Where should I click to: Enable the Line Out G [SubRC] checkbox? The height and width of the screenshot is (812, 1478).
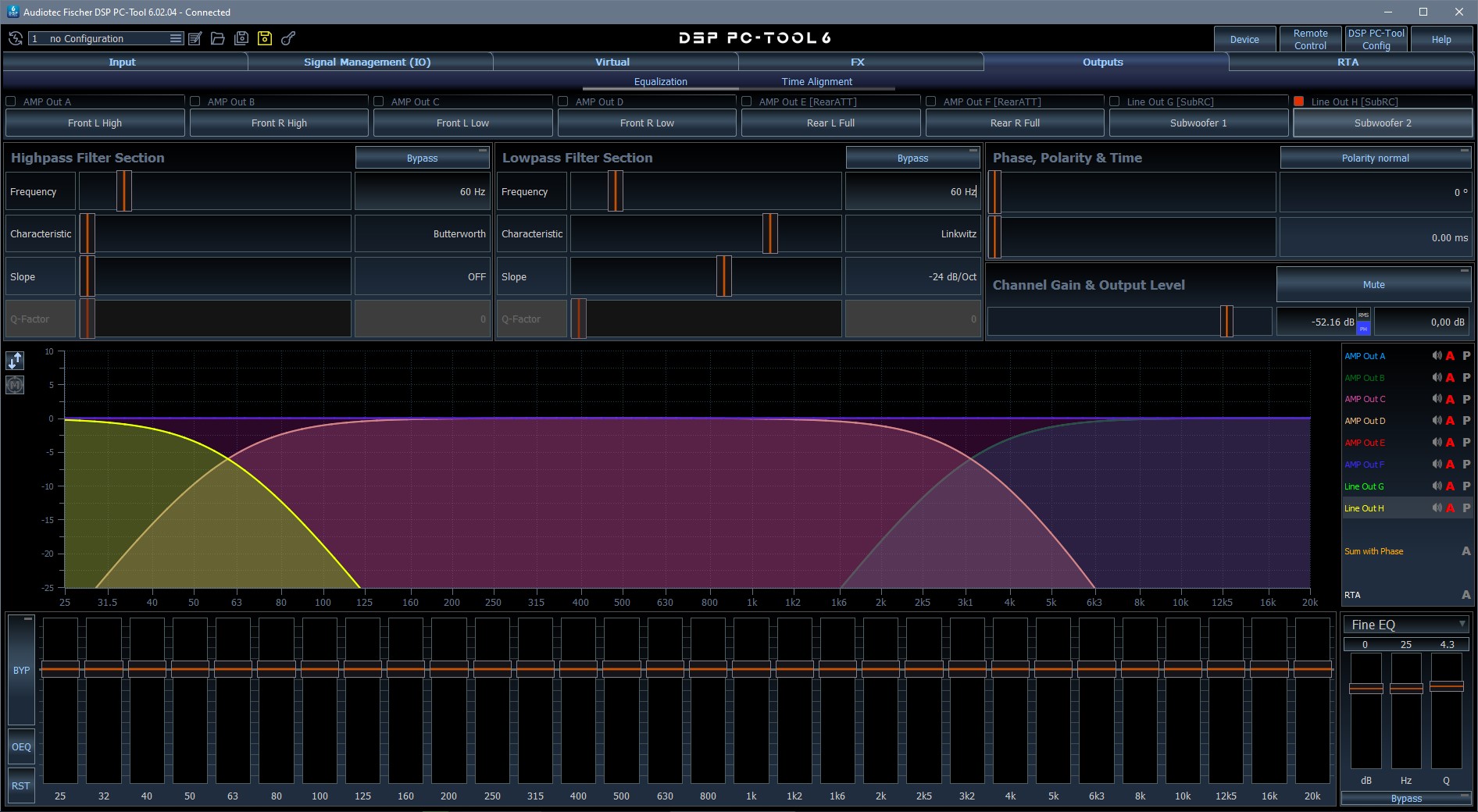pyautogui.click(x=1116, y=101)
